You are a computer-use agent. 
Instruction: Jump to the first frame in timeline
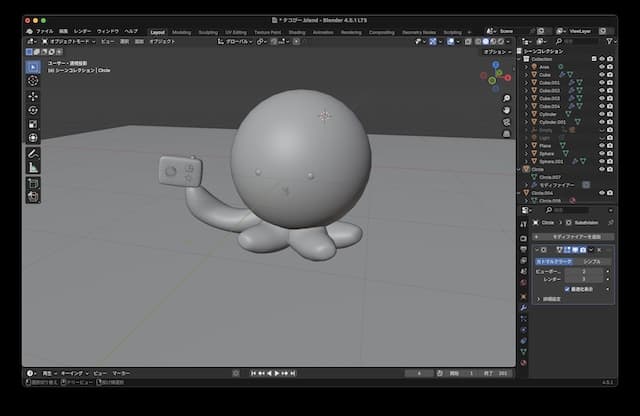tap(253, 373)
